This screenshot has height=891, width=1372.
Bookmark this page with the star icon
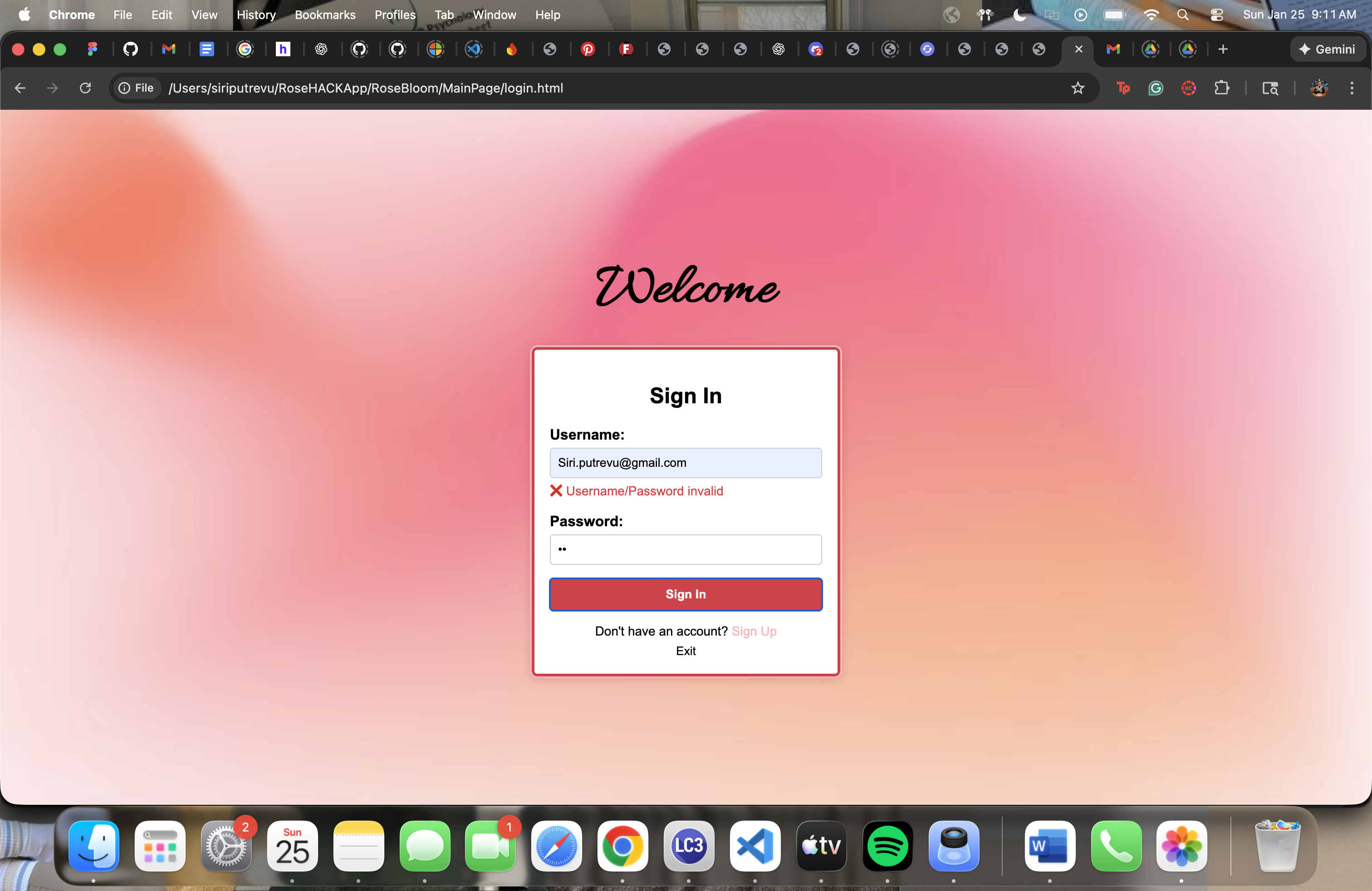pos(1078,88)
